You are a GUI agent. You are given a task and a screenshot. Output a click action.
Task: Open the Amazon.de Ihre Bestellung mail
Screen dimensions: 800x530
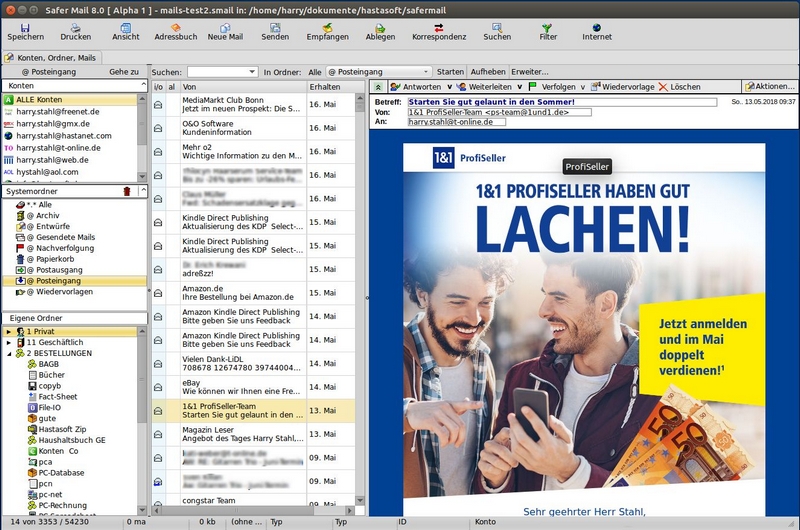click(x=254, y=293)
